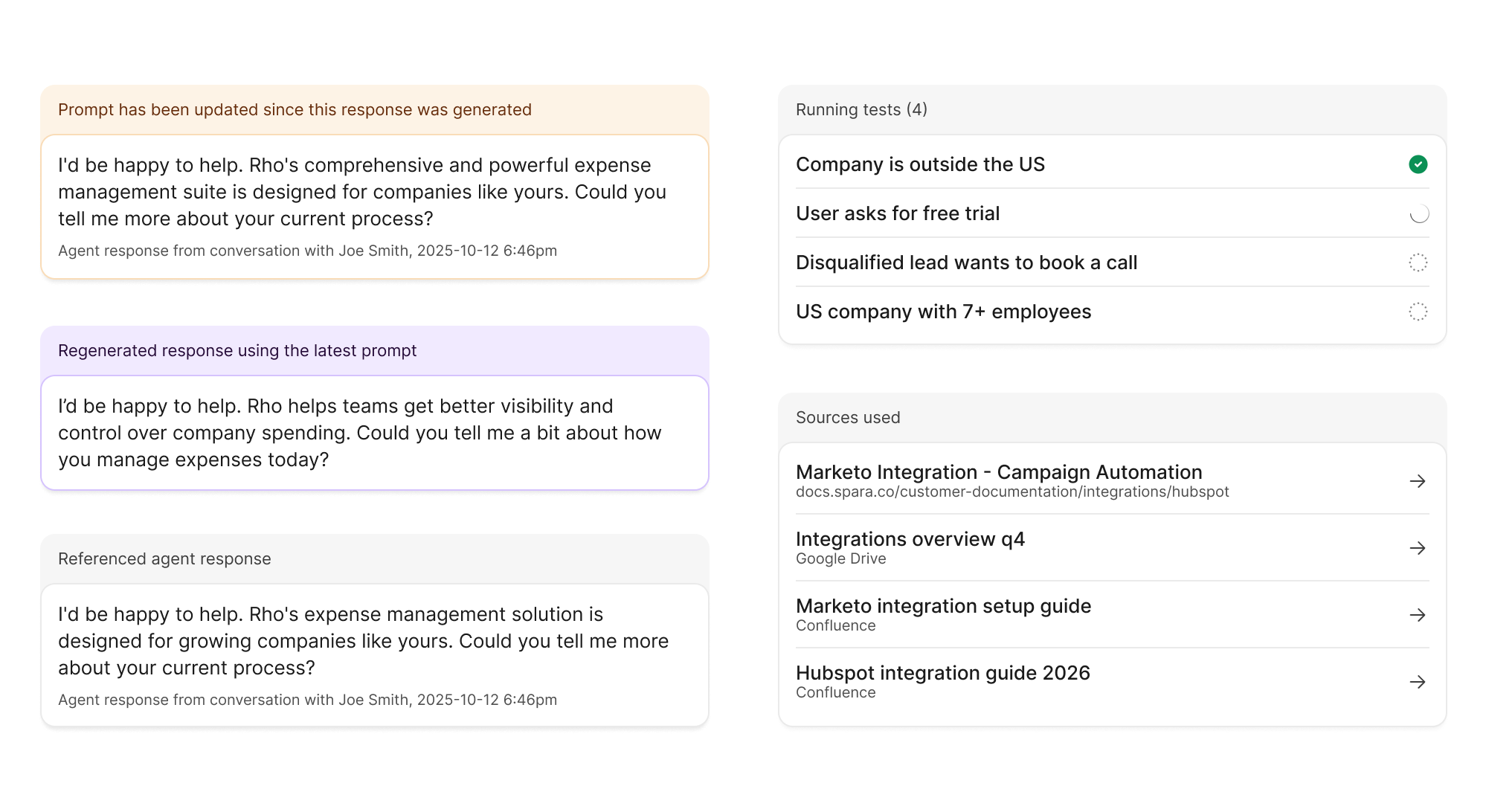
Task: Click arrow beside Hubspot integration guide 2026
Action: pyautogui.click(x=1418, y=682)
